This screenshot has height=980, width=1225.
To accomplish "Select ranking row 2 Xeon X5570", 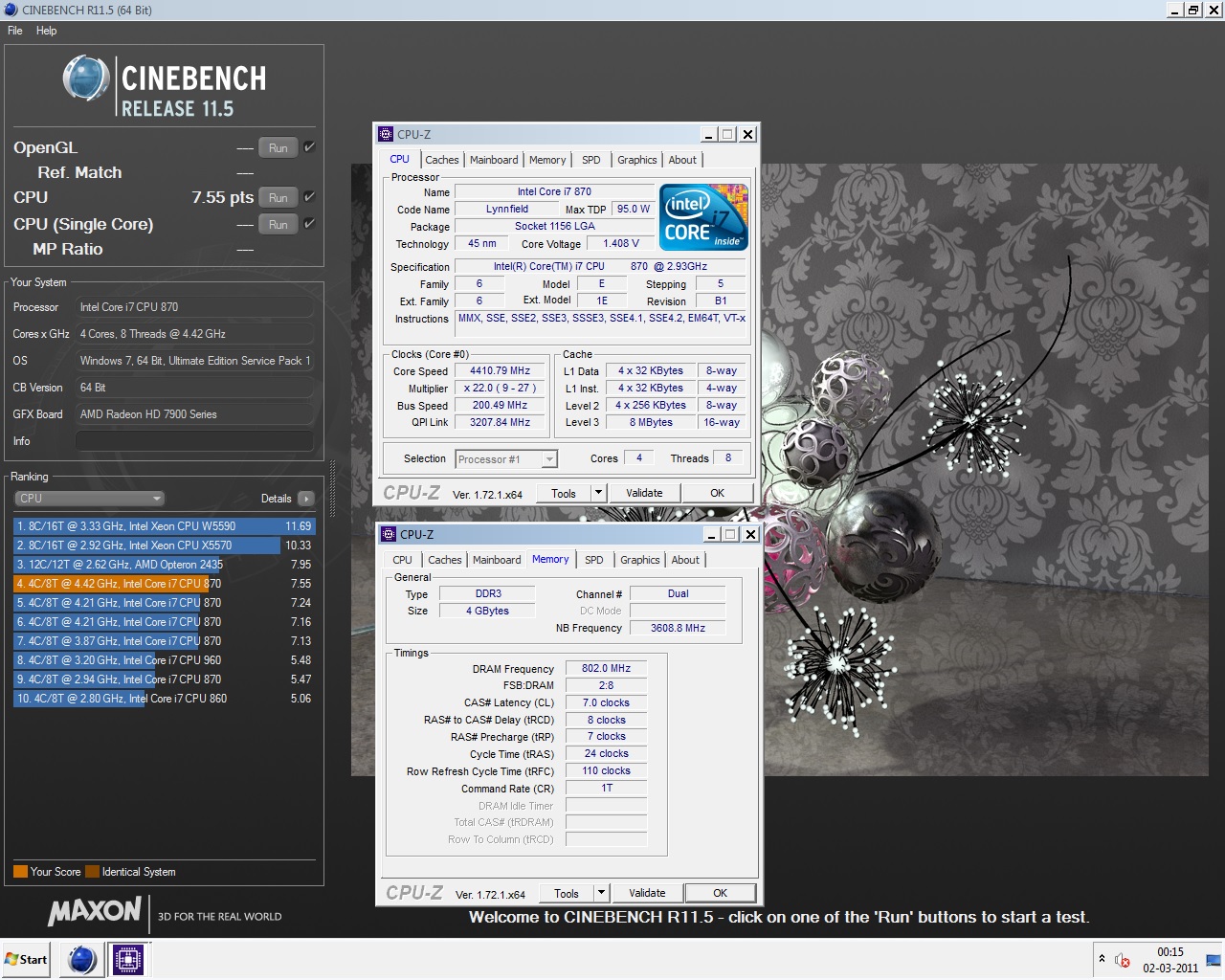I will 164,546.
